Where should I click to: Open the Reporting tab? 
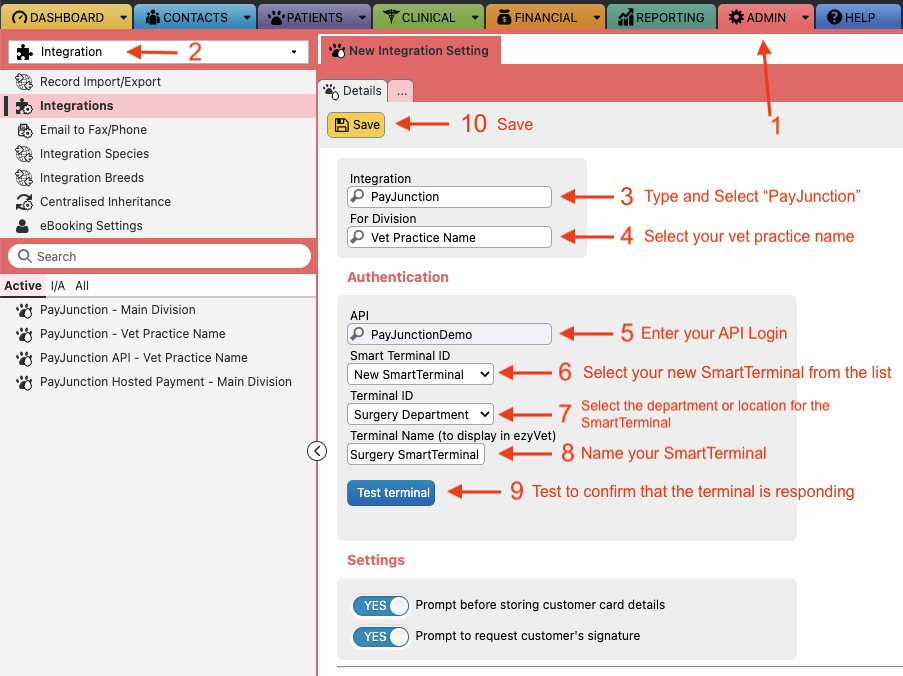pos(661,17)
